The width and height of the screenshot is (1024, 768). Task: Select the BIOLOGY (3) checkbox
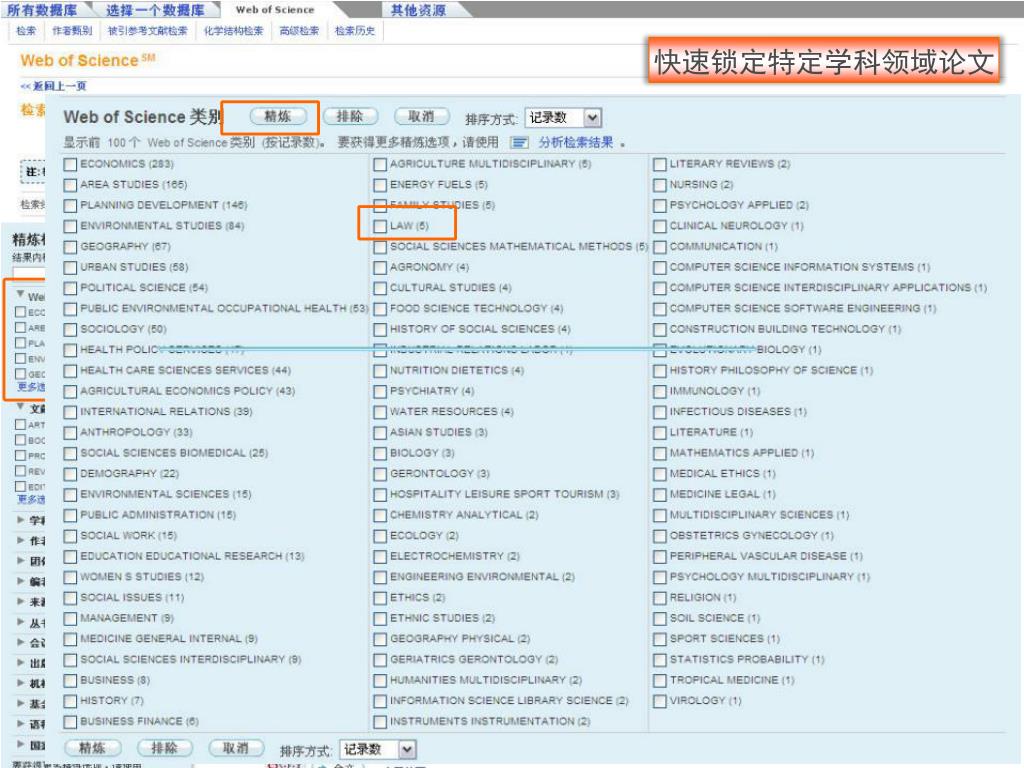pyautogui.click(x=380, y=454)
